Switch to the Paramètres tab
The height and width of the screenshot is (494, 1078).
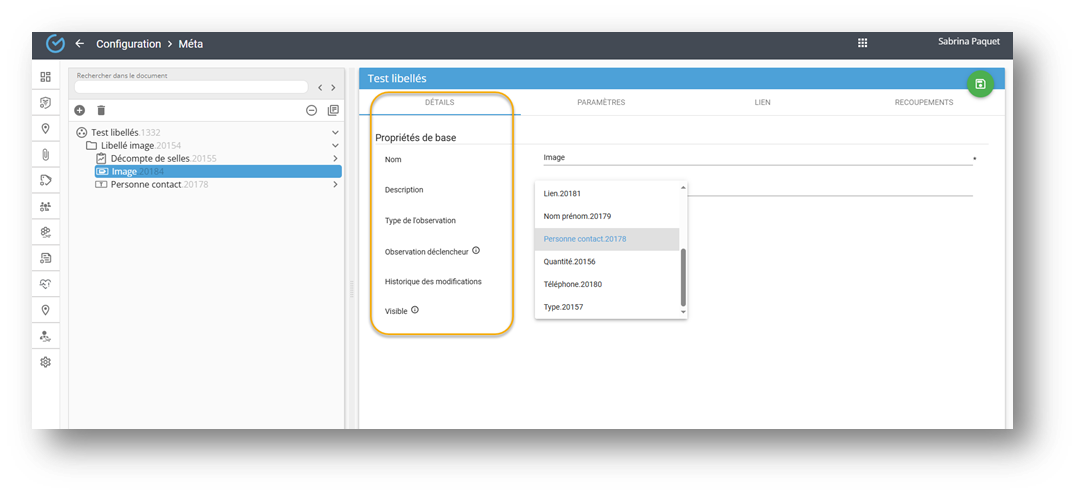coord(601,102)
